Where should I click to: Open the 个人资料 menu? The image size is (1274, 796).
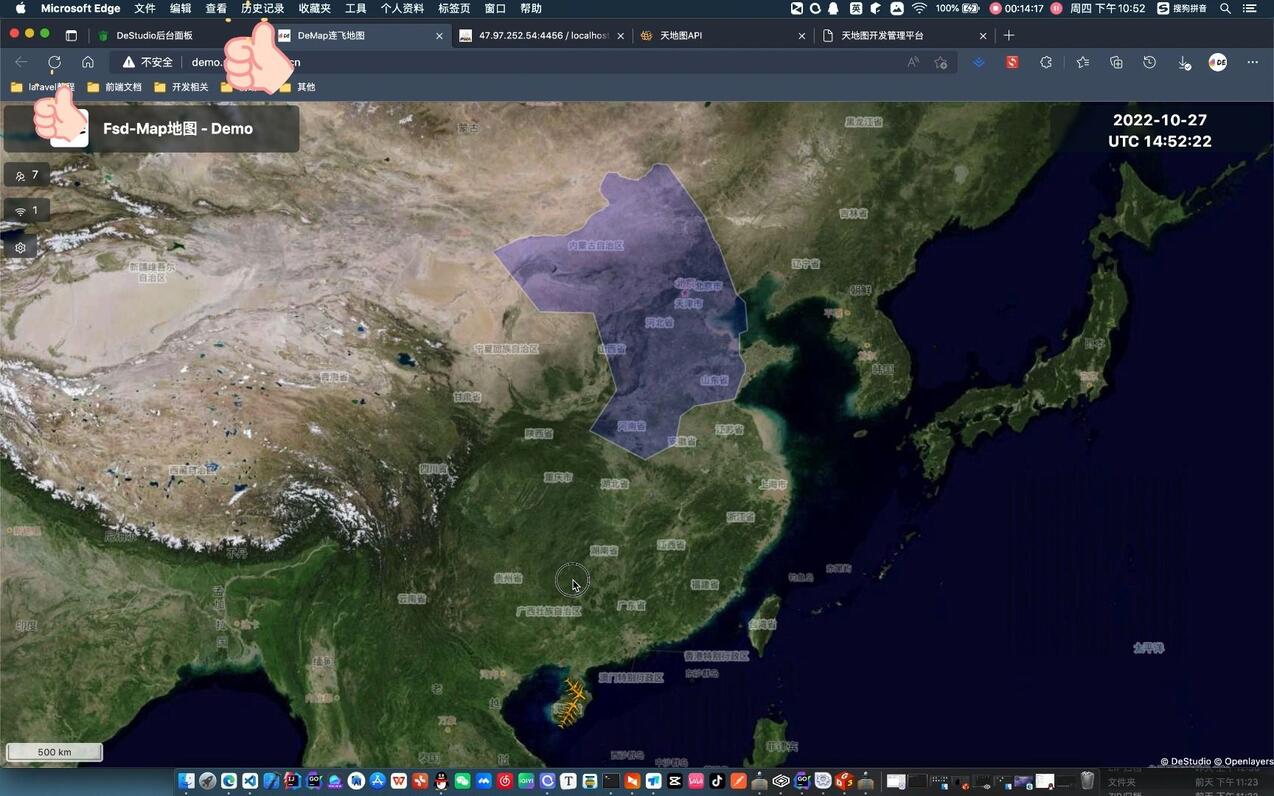click(402, 8)
